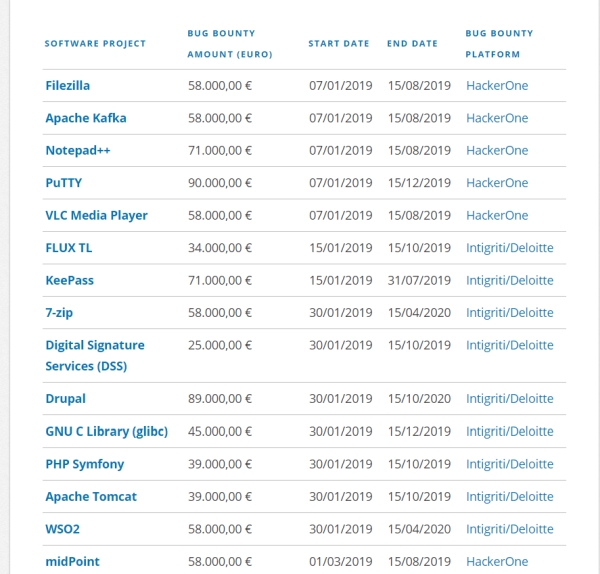Click HackerOne link in midPoint row
This screenshot has height=574, width=600.
pos(497,562)
